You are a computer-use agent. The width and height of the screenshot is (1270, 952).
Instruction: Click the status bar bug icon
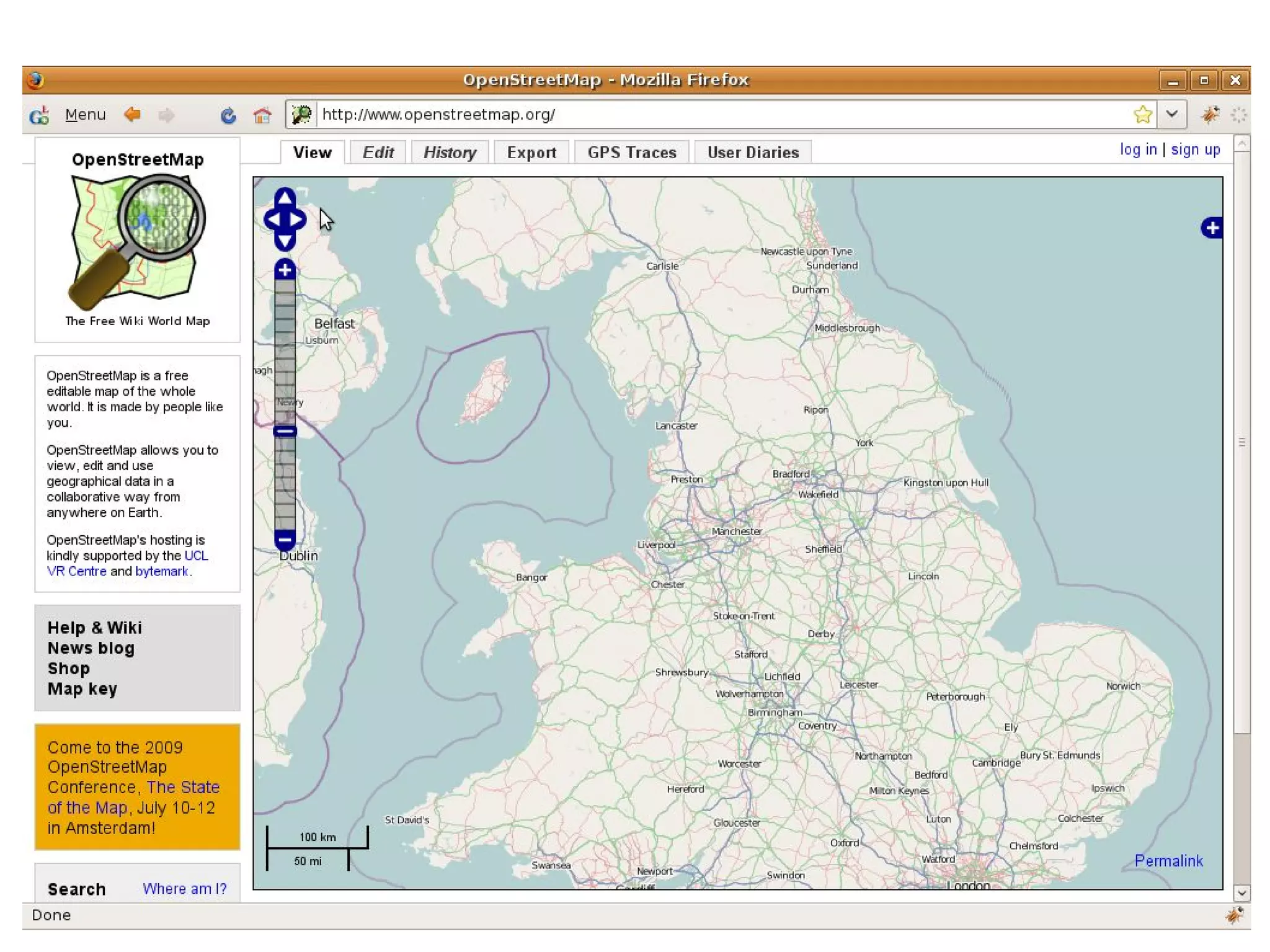point(1234,915)
